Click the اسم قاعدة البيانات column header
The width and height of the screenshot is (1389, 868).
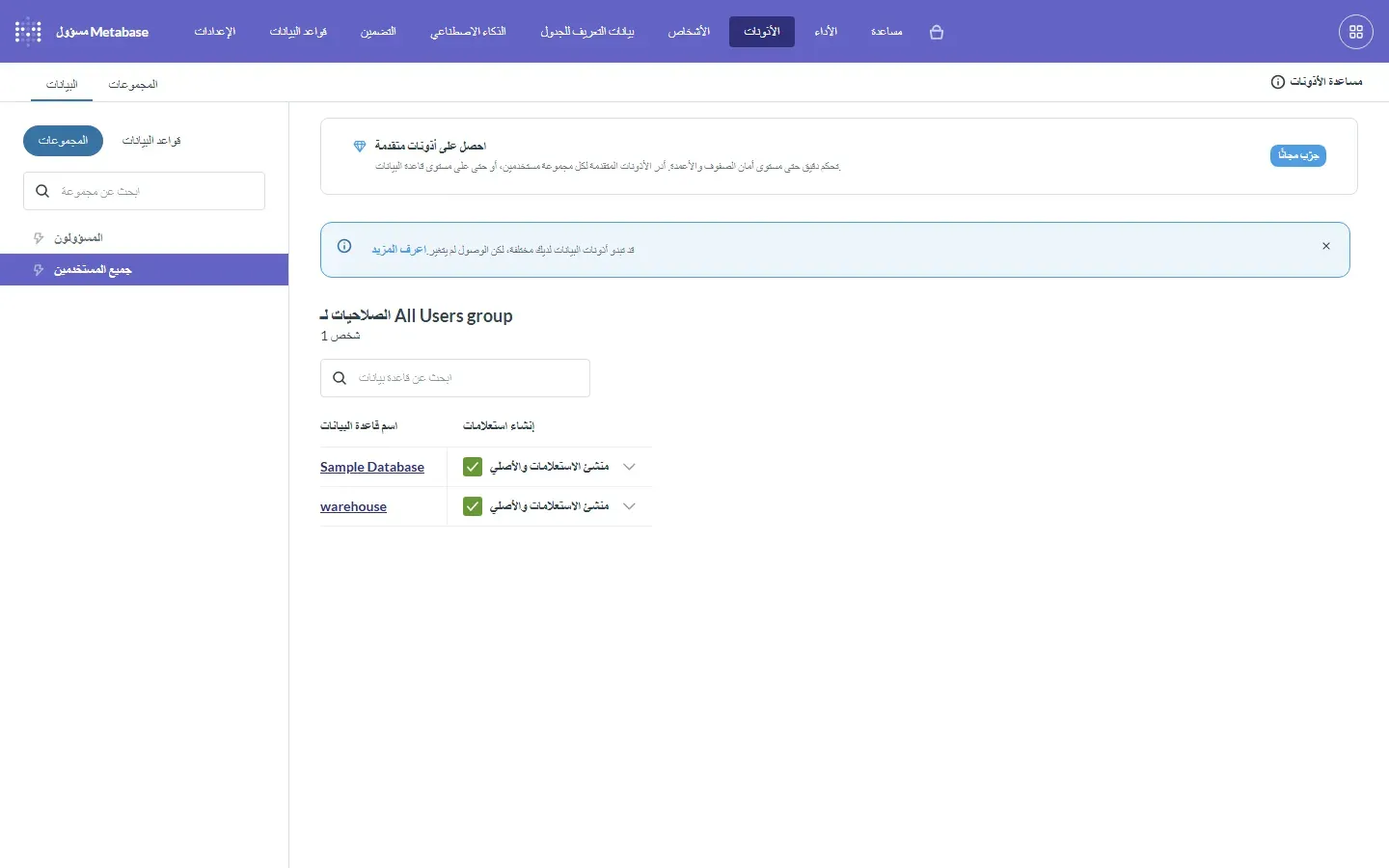point(359,425)
